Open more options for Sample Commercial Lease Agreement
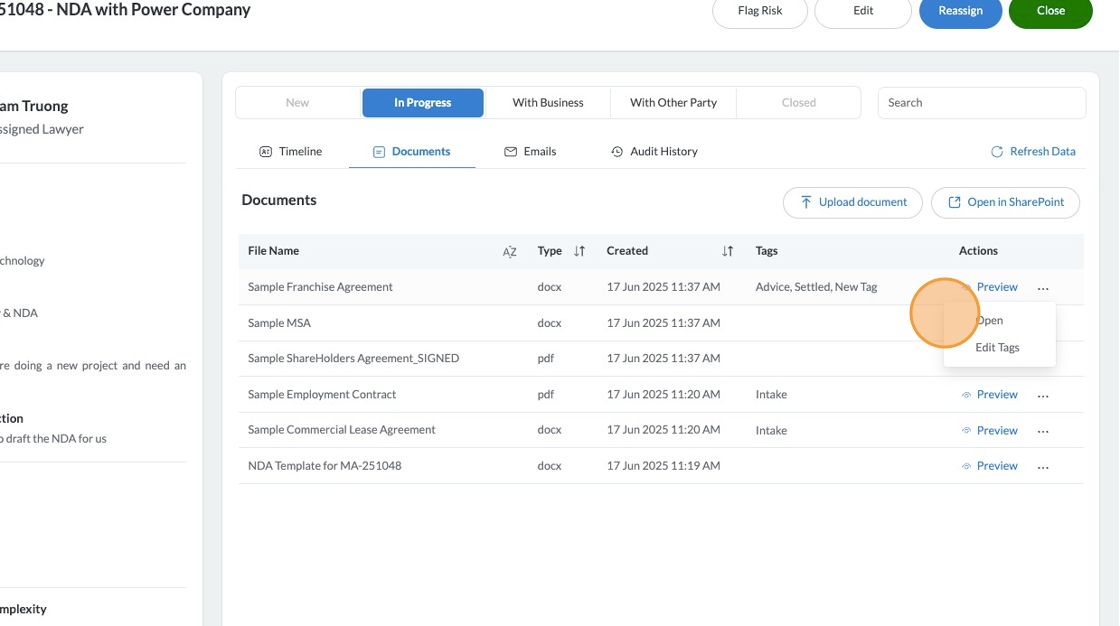This screenshot has width=1120, height=626. [x=1043, y=432]
